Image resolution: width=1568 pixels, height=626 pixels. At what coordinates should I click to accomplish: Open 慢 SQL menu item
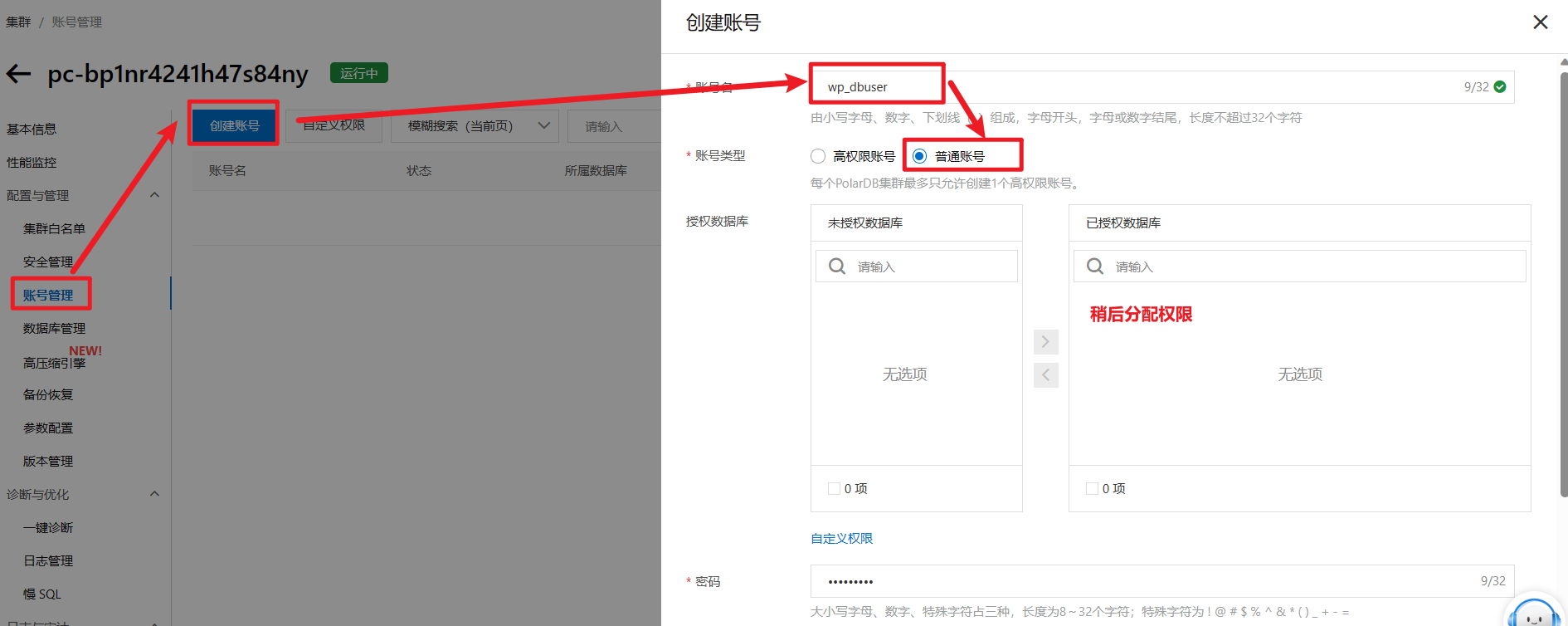[x=42, y=594]
